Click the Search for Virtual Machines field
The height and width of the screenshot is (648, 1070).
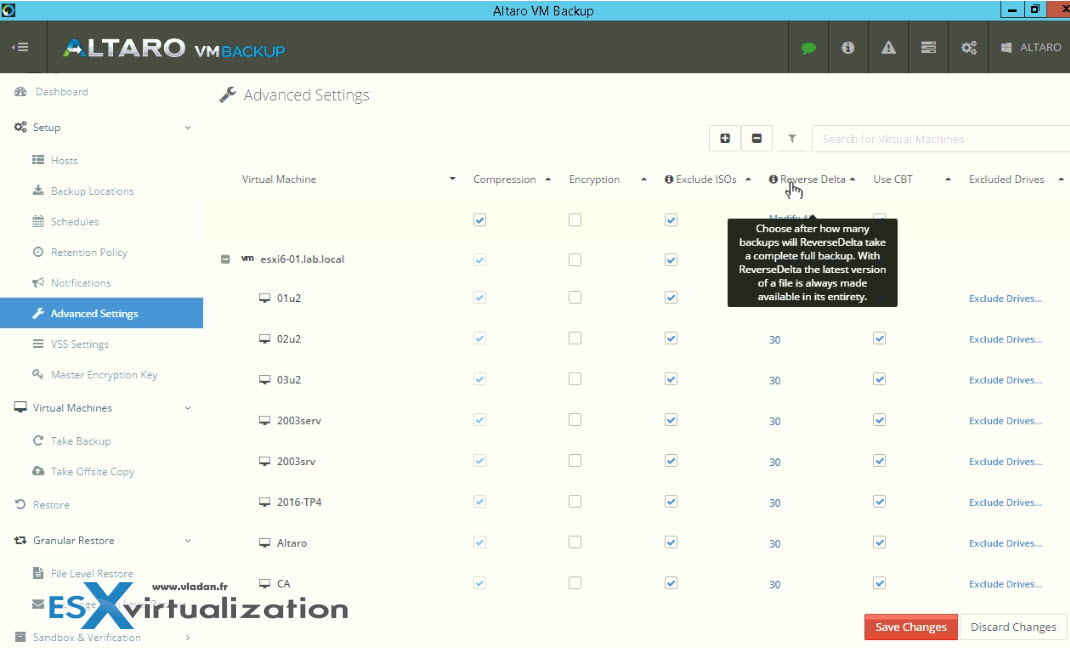[941, 138]
